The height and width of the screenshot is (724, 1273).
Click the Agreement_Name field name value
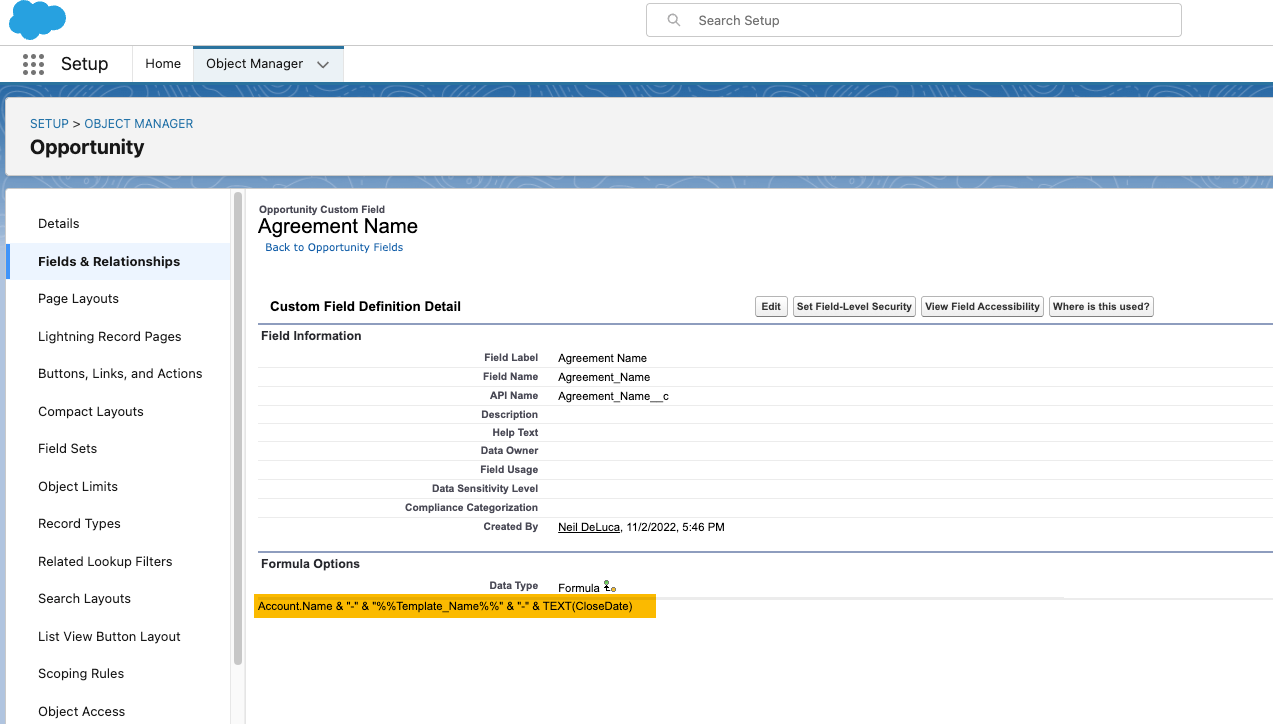604,377
